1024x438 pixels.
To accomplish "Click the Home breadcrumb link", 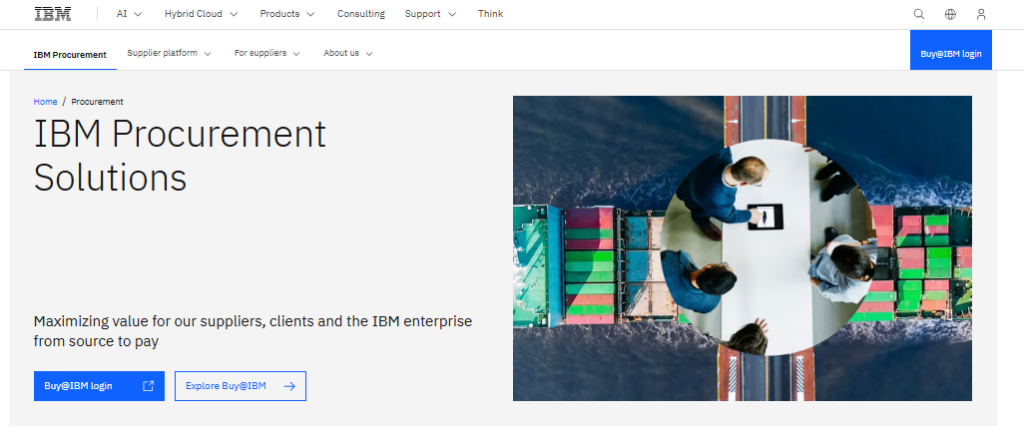I will (x=45, y=102).
